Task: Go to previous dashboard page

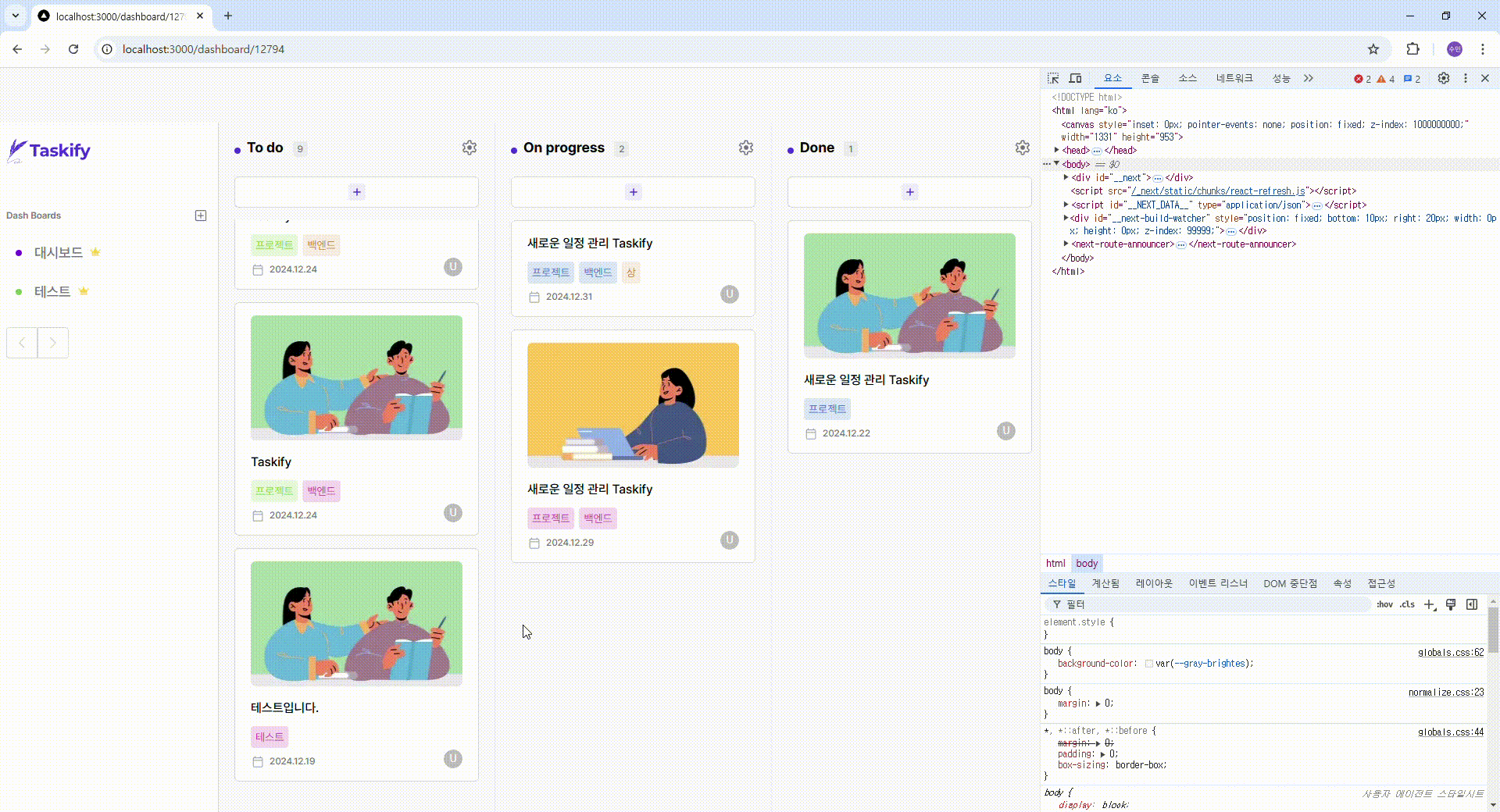Action: coord(22,343)
